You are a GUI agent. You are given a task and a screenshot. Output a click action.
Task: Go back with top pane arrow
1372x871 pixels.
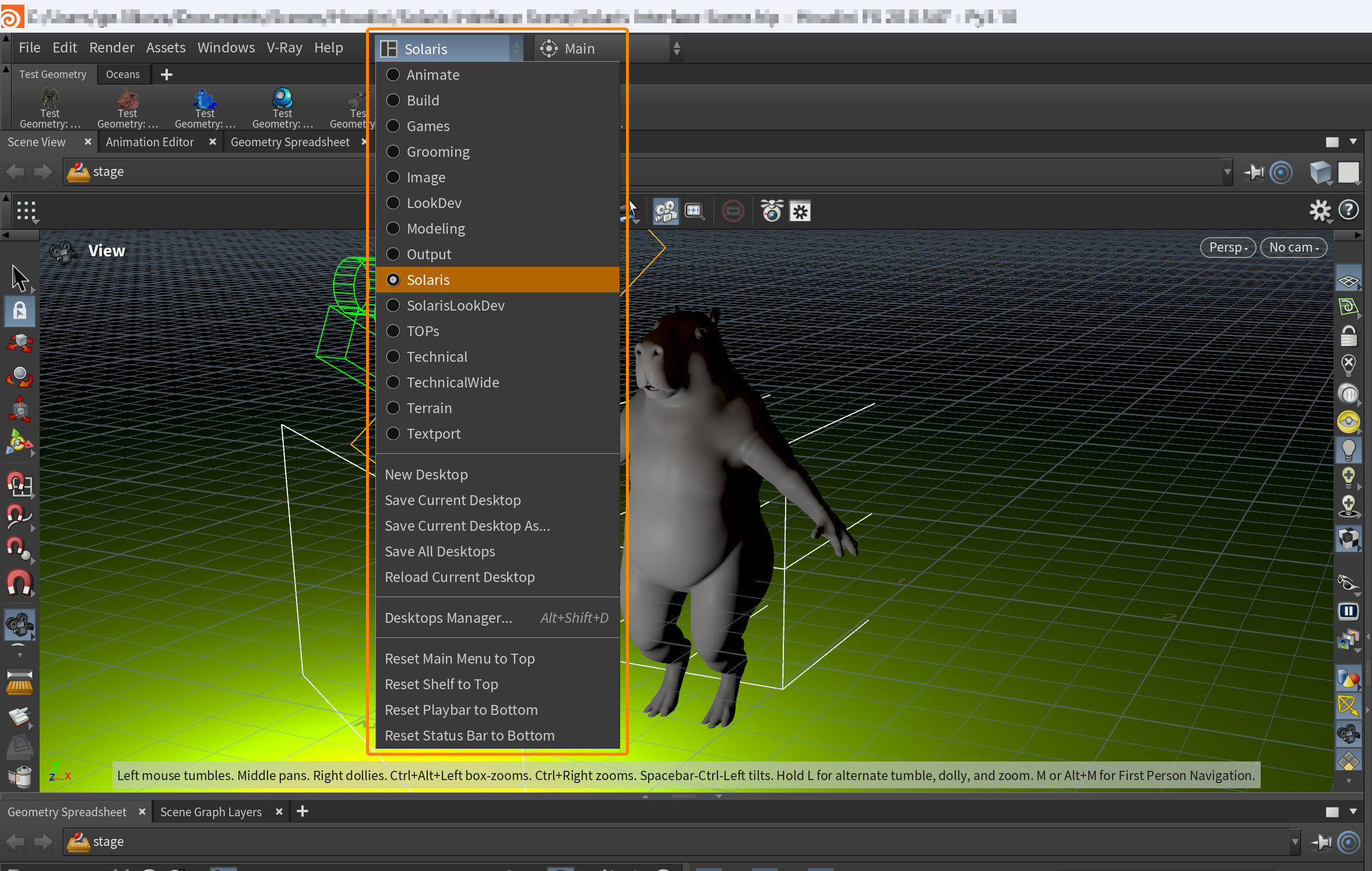(16, 172)
